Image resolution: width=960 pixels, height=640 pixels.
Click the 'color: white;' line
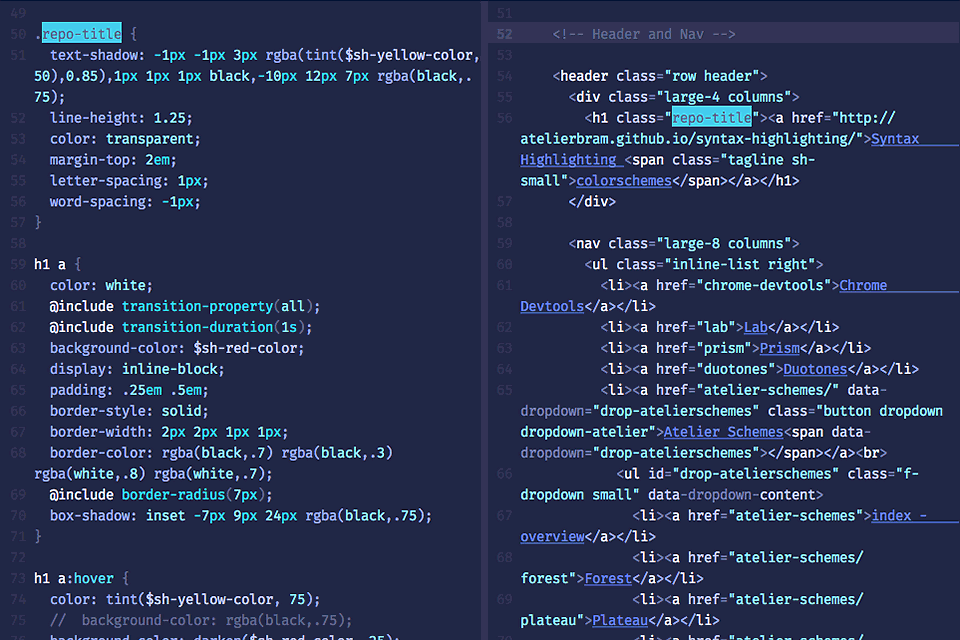pos(101,285)
